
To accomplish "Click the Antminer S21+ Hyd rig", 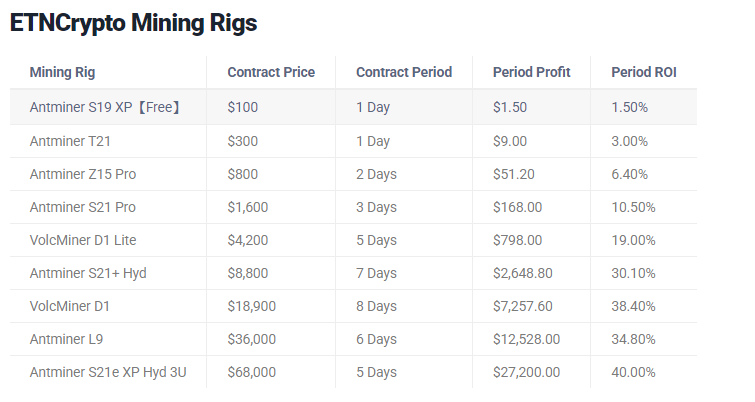I will [x=89, y=273].
